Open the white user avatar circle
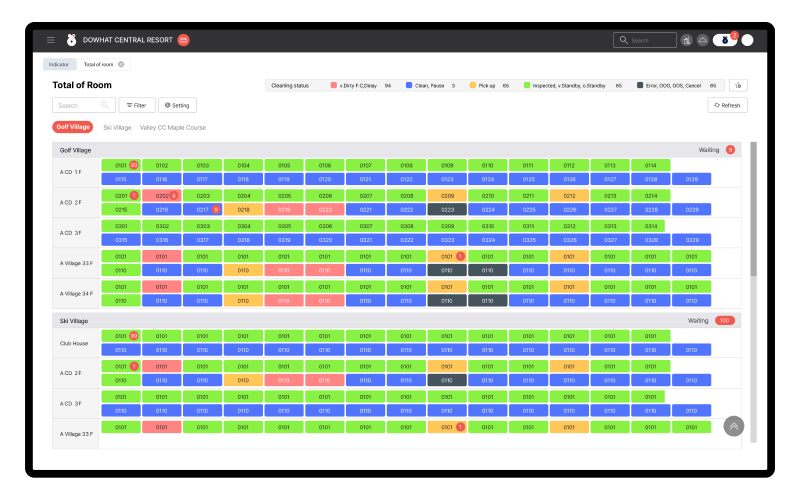Image resolution: width=800 pixels, height=500 pixels. click(747, 40)
